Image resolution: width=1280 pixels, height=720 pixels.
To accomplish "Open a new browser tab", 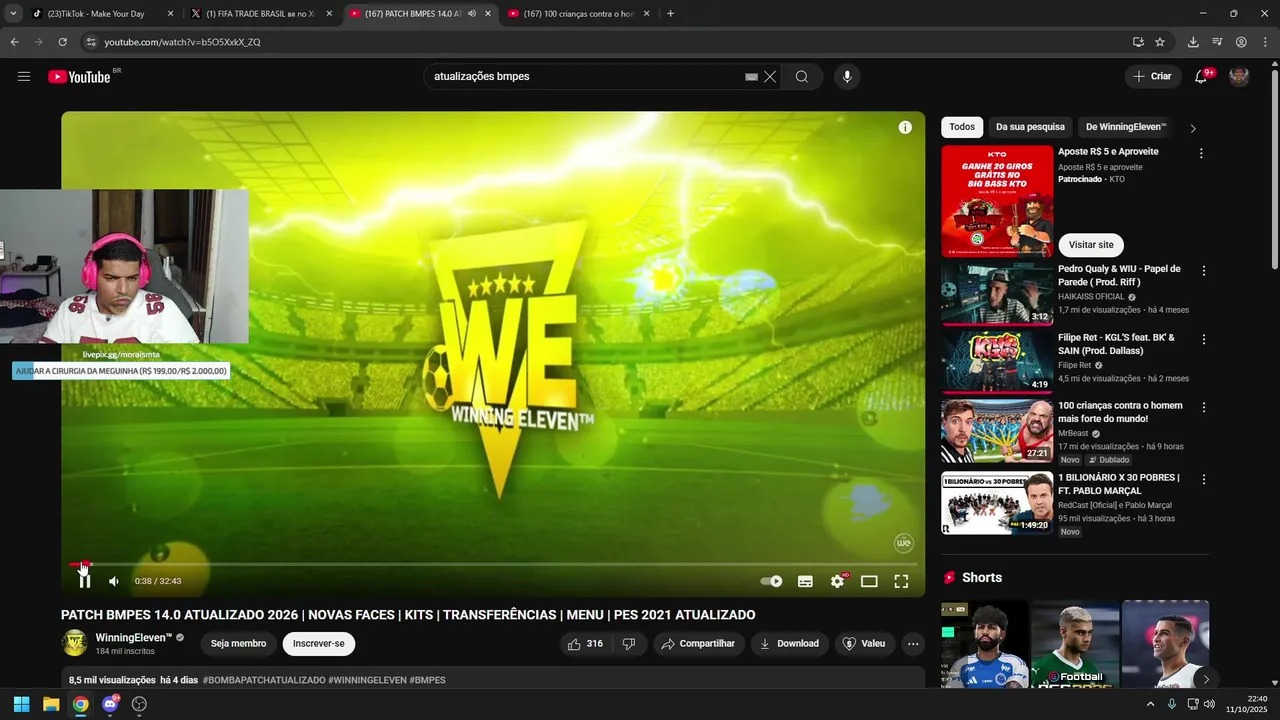I will (x=670, y=14).
